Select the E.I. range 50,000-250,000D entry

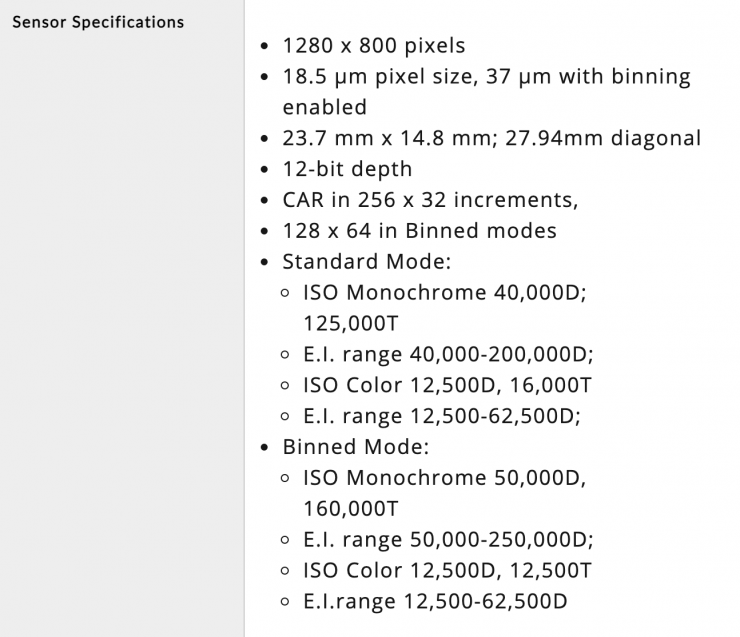click(448, 539)
